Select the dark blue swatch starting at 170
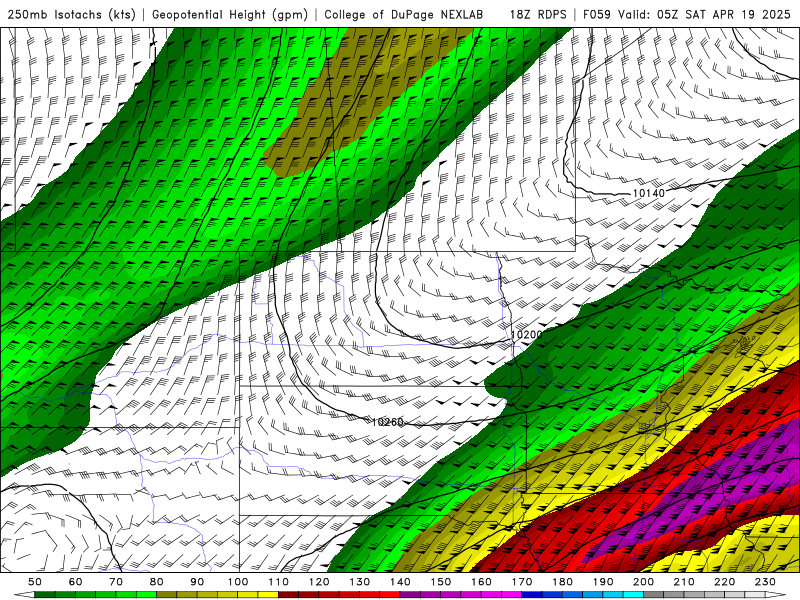 pos(532,594)
